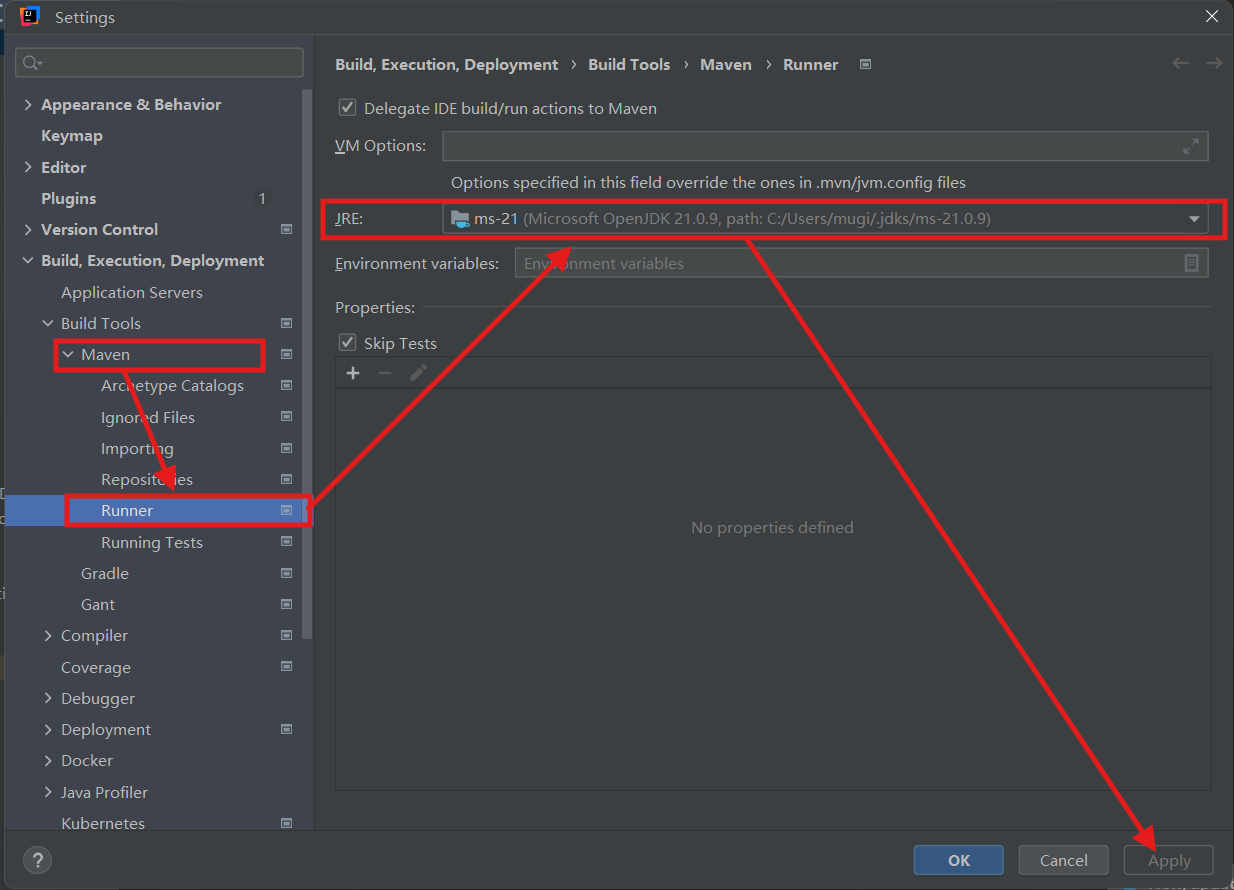Open the settings help question mark button

[37, 860]
